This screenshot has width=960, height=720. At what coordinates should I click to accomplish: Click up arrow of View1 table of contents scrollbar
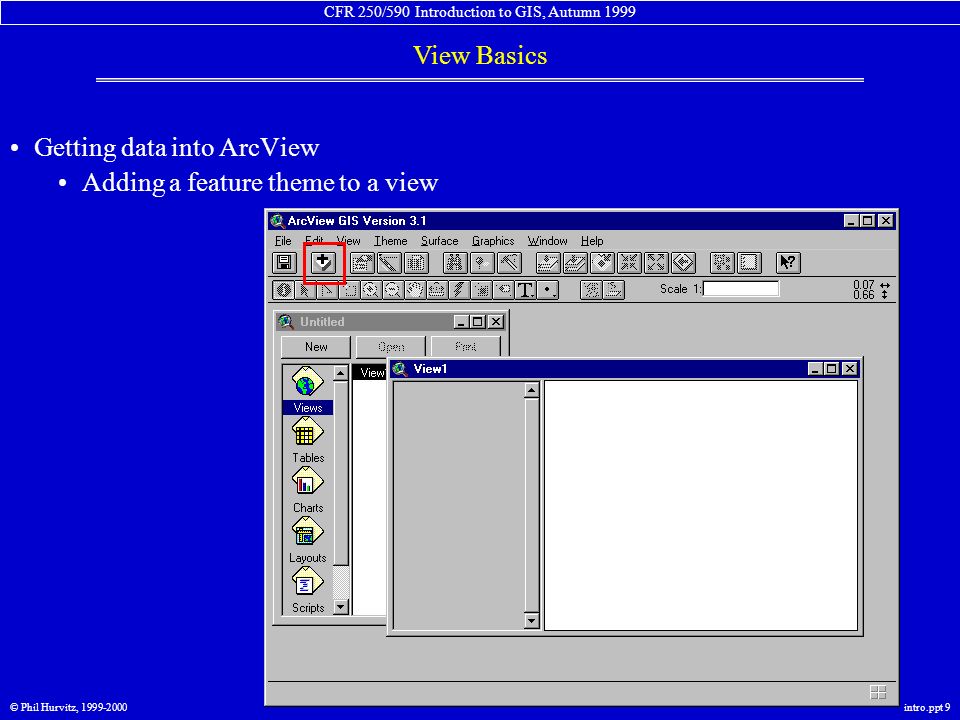pos(531,390)
